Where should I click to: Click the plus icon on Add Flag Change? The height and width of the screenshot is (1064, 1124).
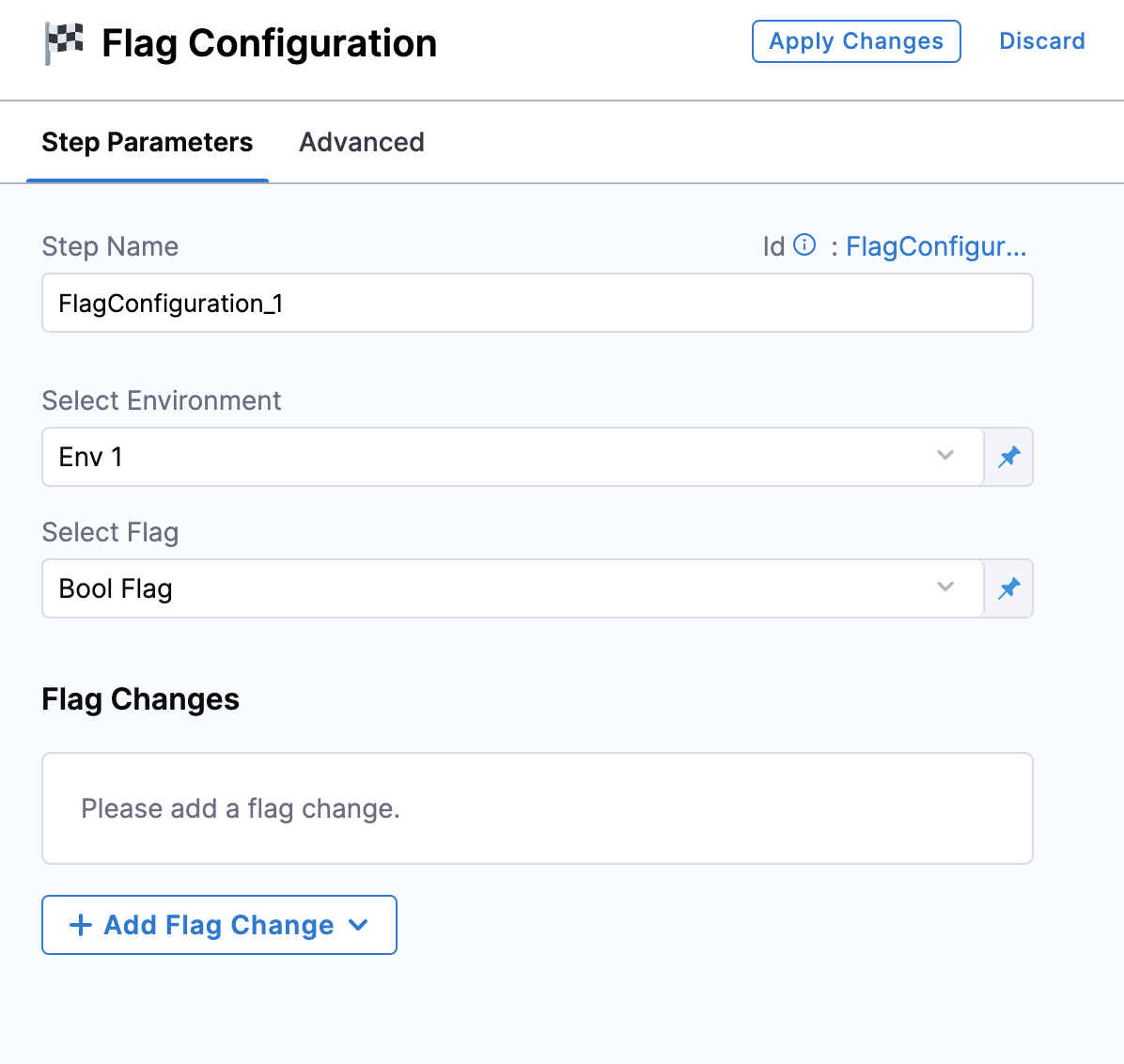point(81,925)
